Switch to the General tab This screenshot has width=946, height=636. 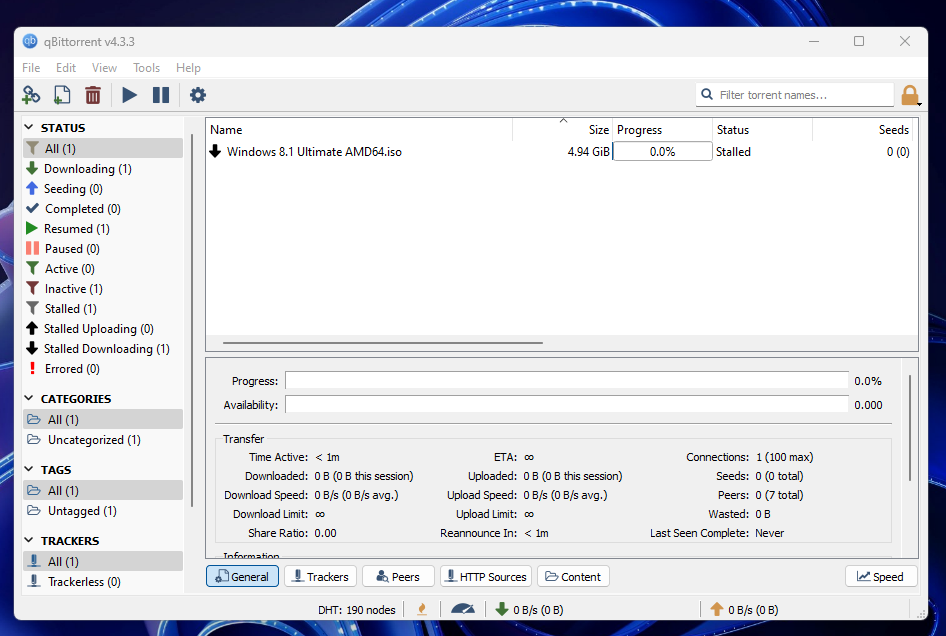click(x=243, y=576)
